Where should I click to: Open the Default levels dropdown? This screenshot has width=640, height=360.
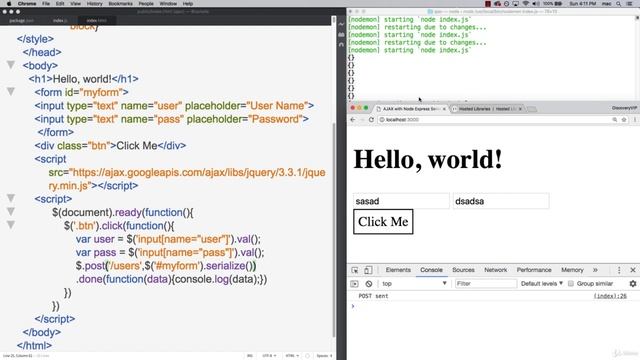pyautogui.click(x=542, y=284)
